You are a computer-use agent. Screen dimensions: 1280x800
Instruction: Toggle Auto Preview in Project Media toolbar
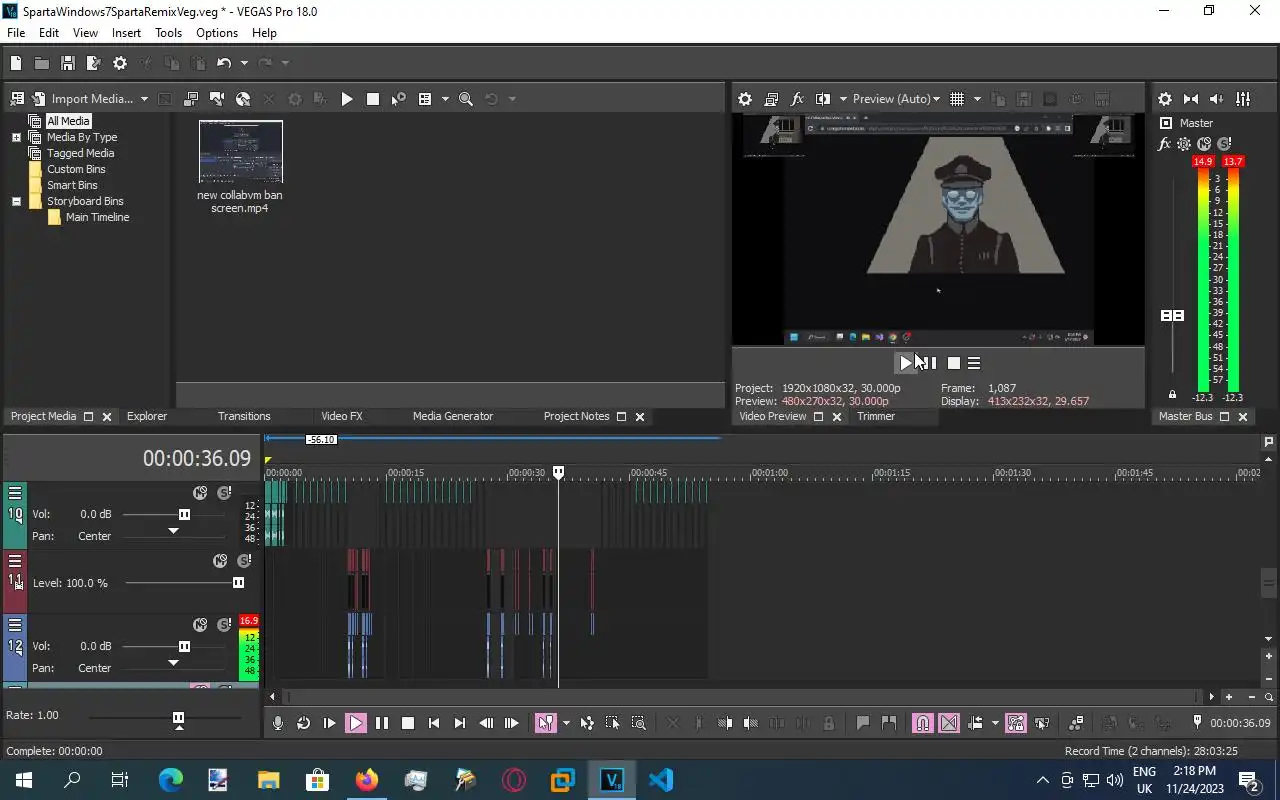tap(399, 99)
